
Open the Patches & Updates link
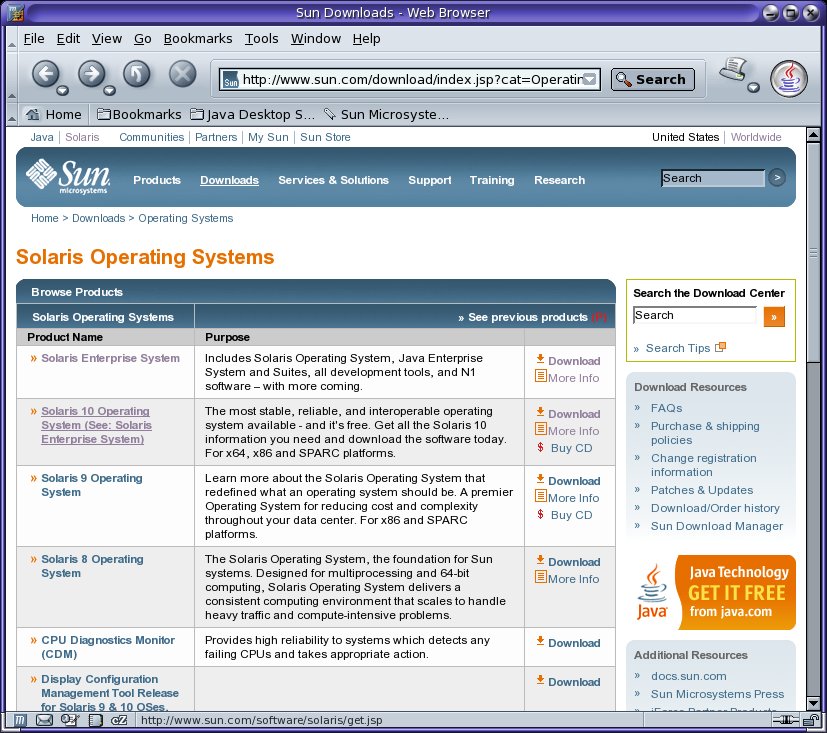pos(701,490)
